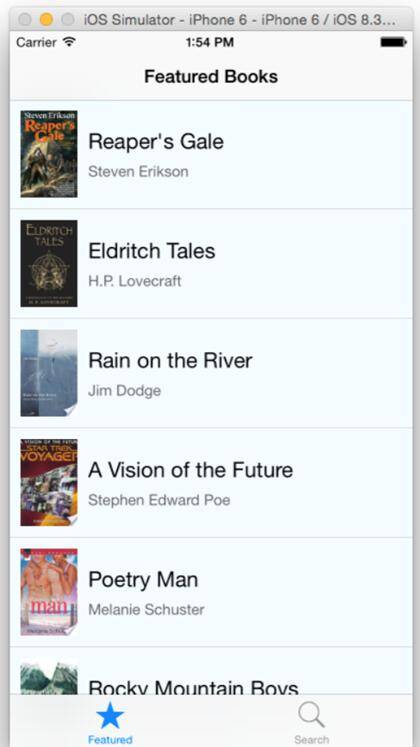The image size is (420, 747).
Task: Tap the Reaper's Gale book cover
Action: point(49,154)
